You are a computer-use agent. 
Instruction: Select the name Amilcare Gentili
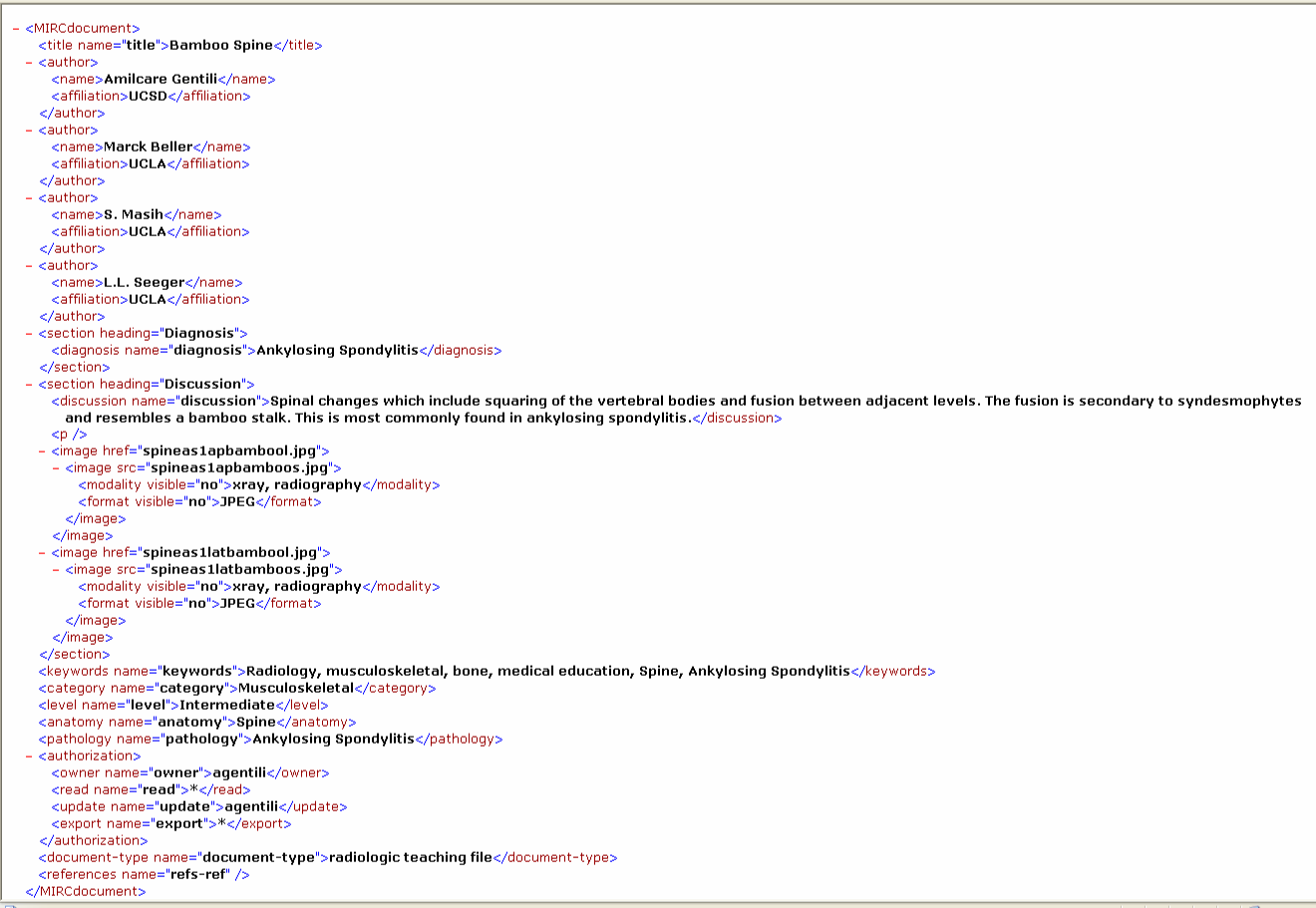tap(161, 79)
